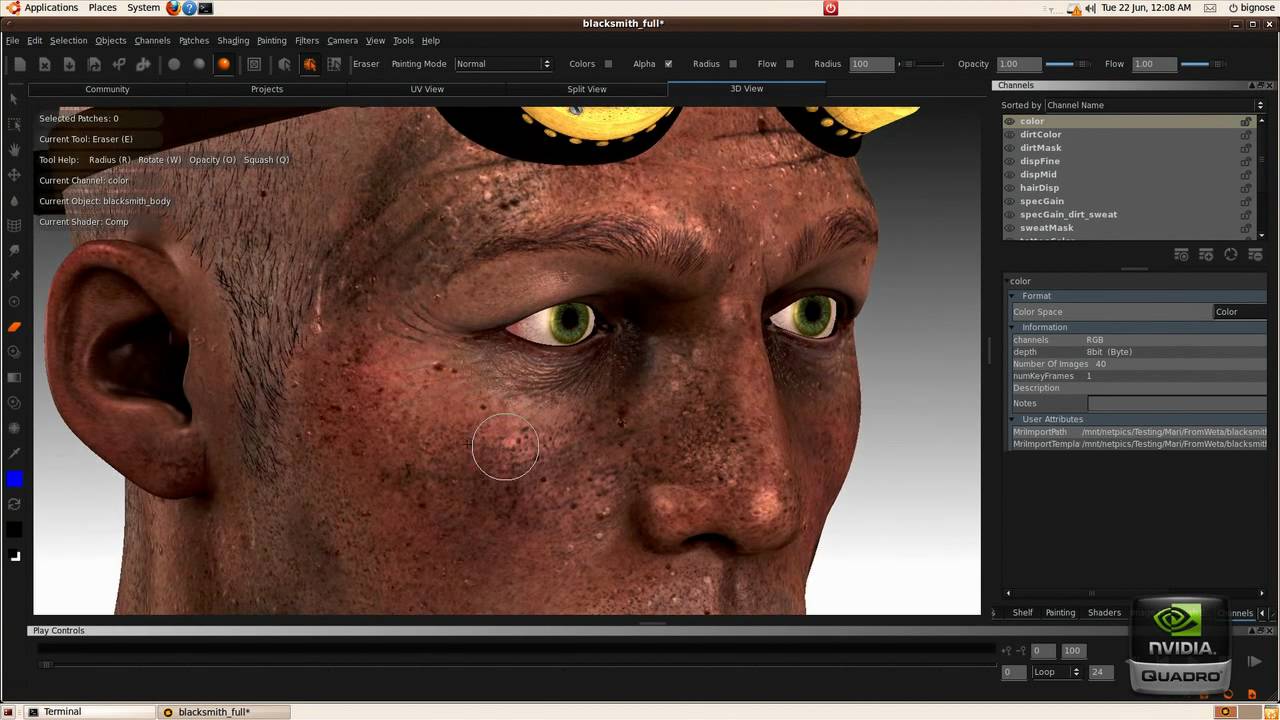Select the specGain channel
The height and width of the screenshot is (720, 1280).
pos(1041,201)
